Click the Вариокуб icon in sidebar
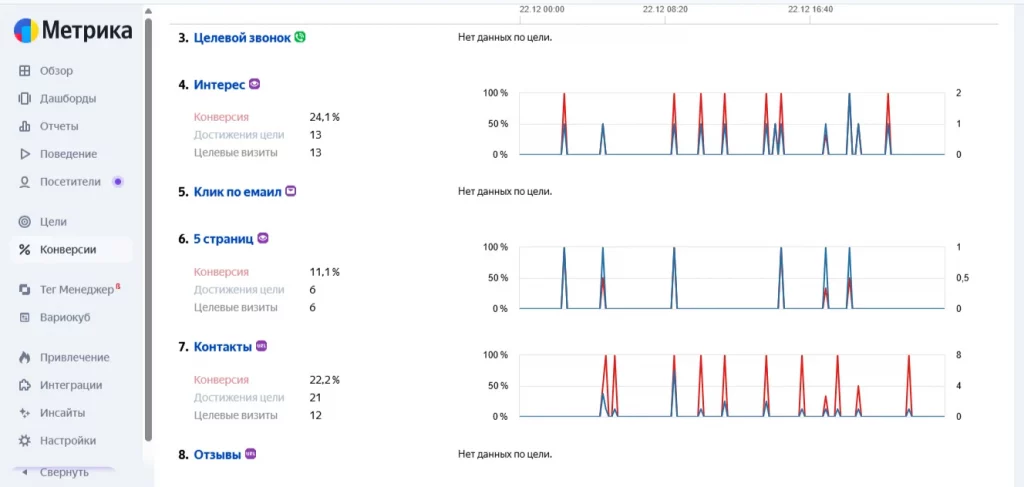The image size is (1024, 487). tap(25, 318)
